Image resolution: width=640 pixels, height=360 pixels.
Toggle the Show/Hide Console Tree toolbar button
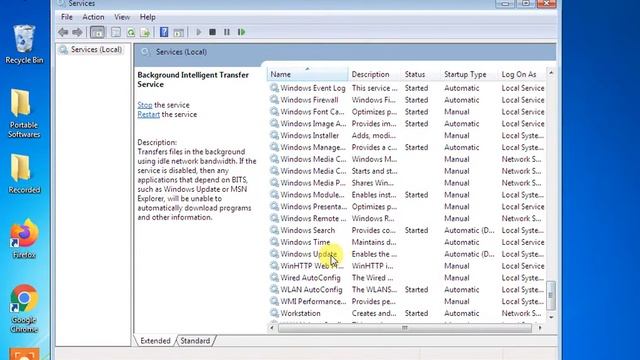97,32
